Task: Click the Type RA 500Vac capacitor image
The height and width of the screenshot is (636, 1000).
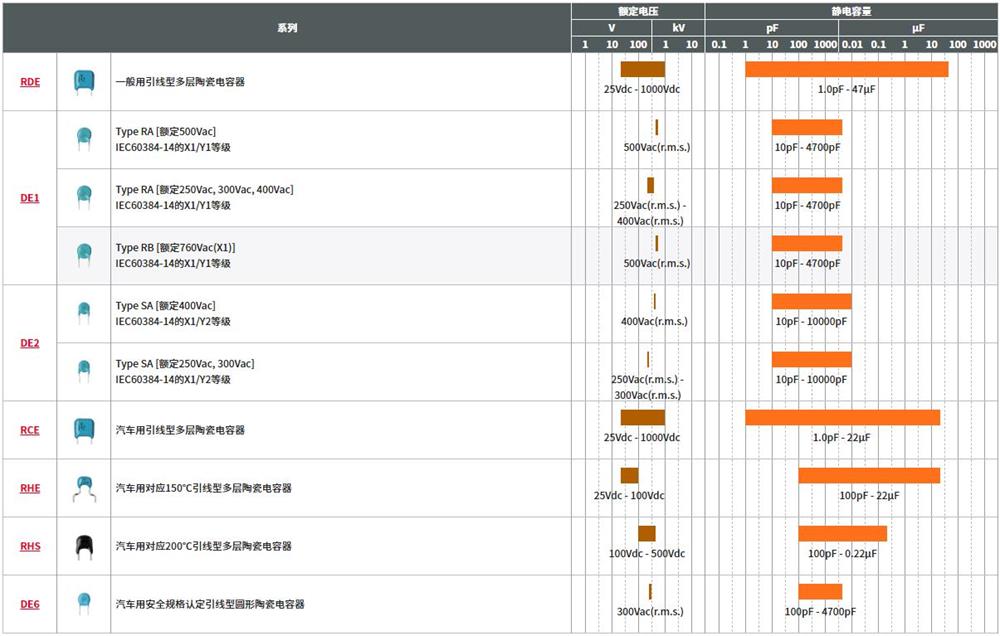Action: click(84, 139)
